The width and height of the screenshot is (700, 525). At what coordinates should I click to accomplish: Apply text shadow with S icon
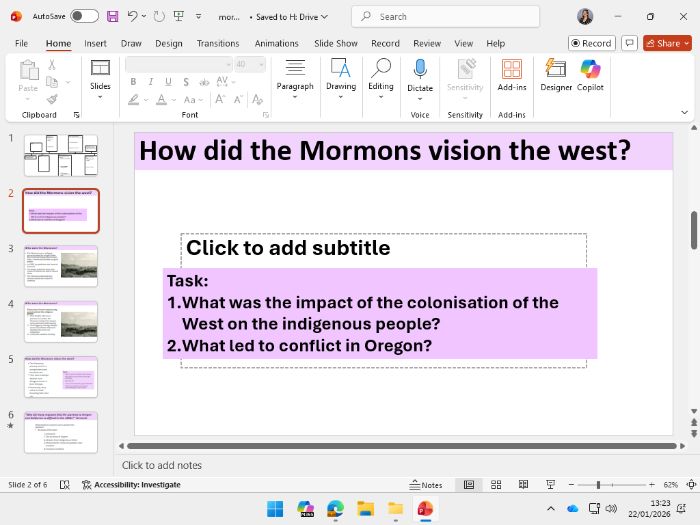pyautogui.click(x=186, y=82)
